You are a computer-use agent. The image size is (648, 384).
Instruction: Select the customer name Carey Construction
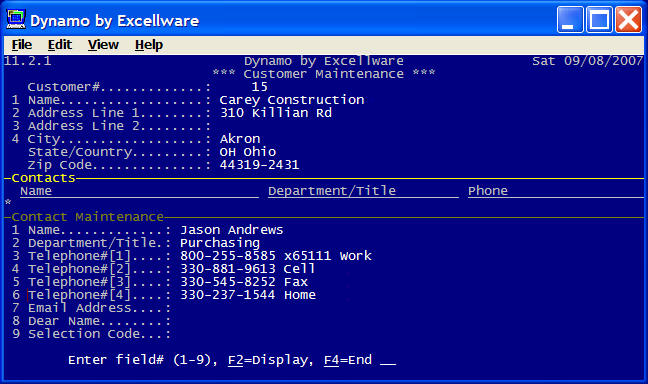(x=292, y=100)
